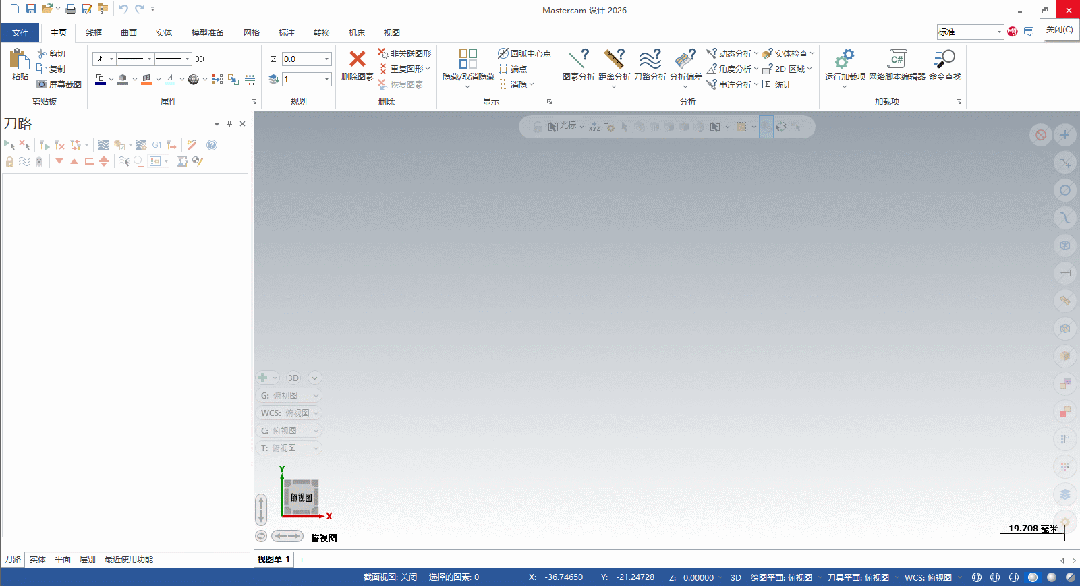Toggle toolpath display icon beside the padlock
Viewport: 1080px width, 586px height.
click(25, 161)
